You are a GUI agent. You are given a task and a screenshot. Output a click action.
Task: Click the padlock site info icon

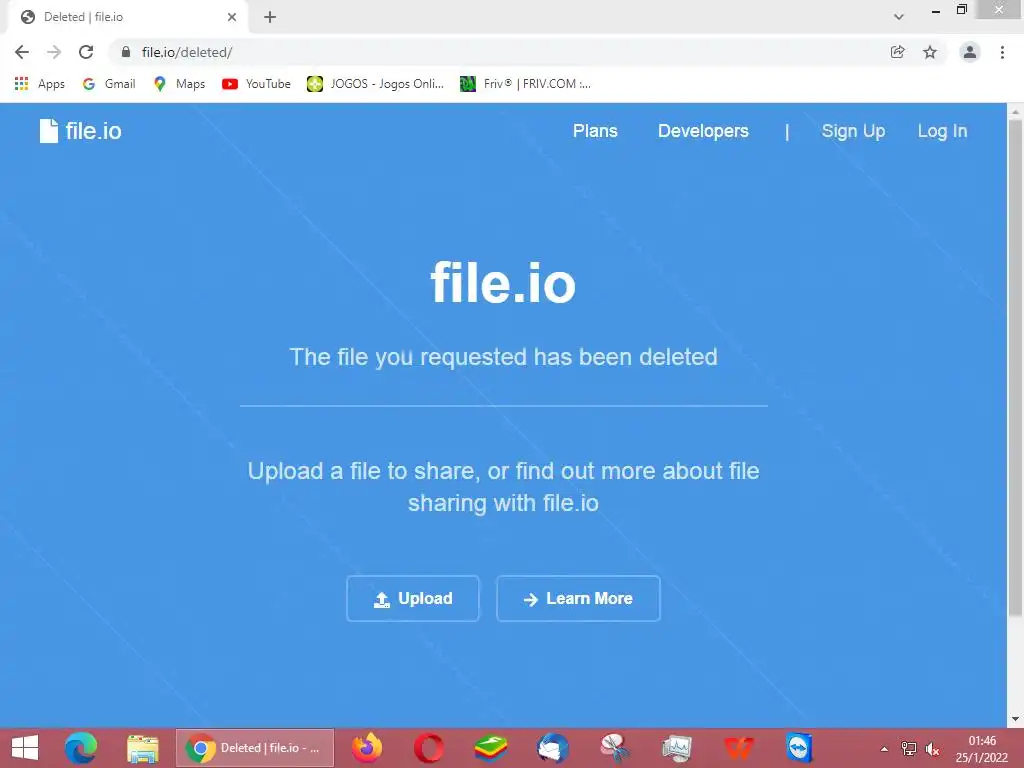(126, 52)
